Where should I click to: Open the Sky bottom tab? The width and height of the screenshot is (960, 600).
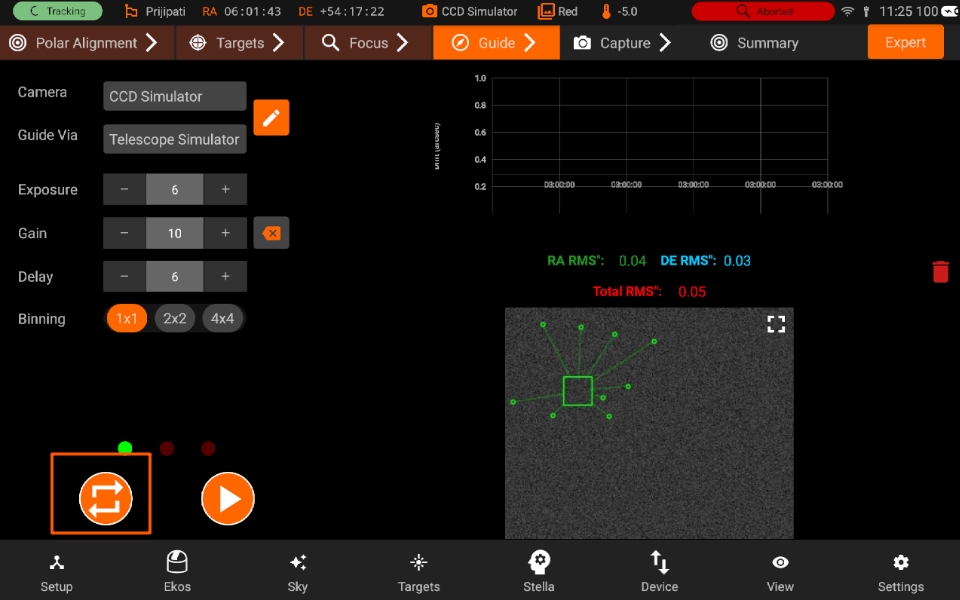click(298, 572)
